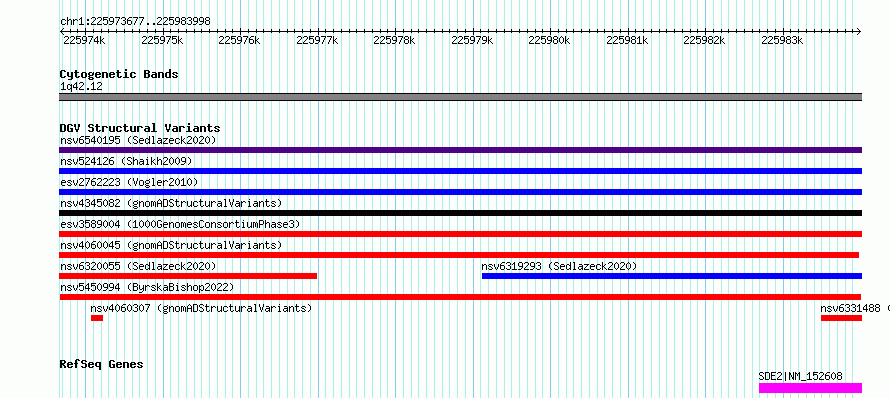890x398 pixels.
Task: Open the nsv6331488 variant label
Action: click(855, 308)
